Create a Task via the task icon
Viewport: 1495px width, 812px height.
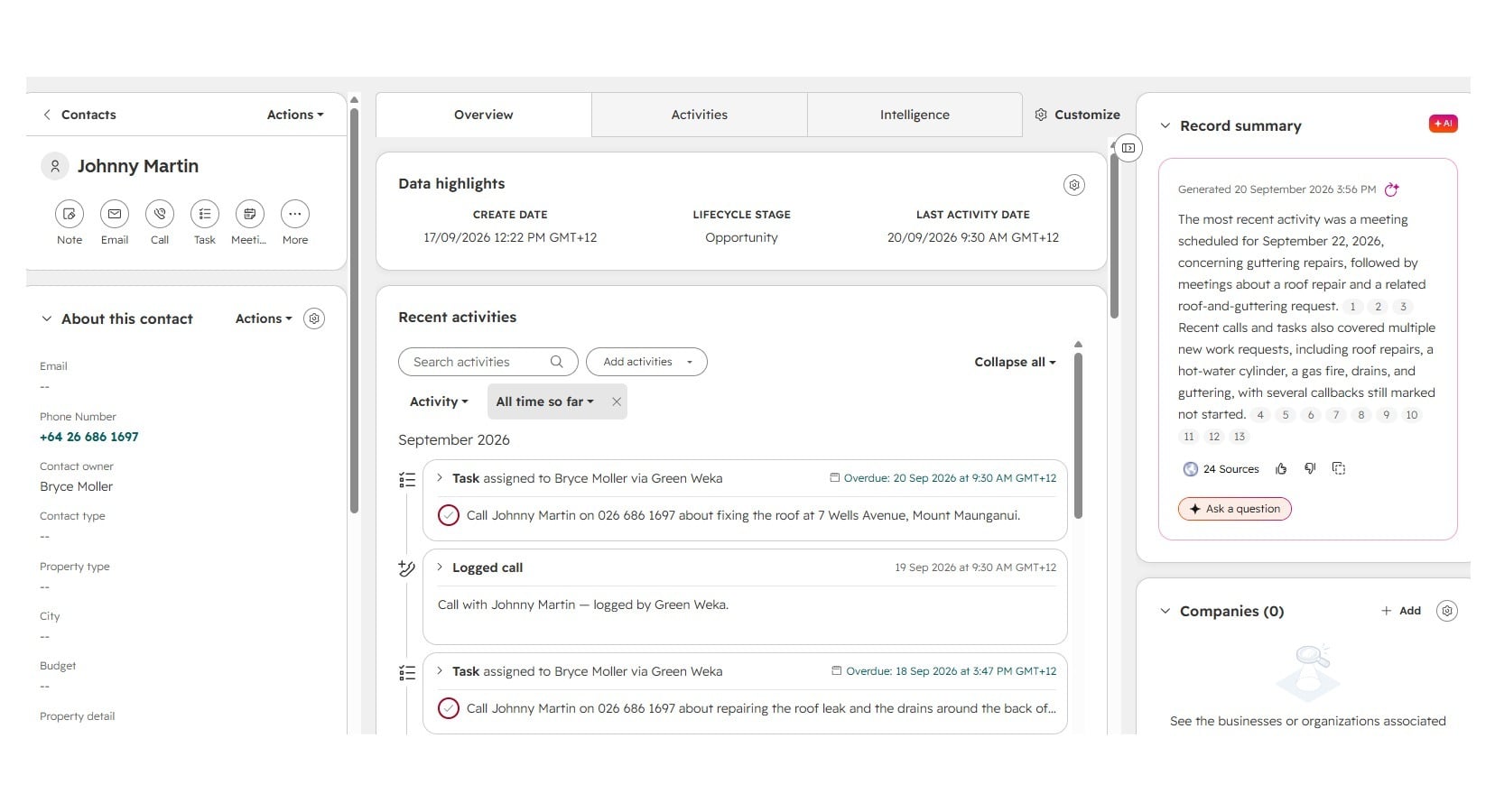point(205,214)
